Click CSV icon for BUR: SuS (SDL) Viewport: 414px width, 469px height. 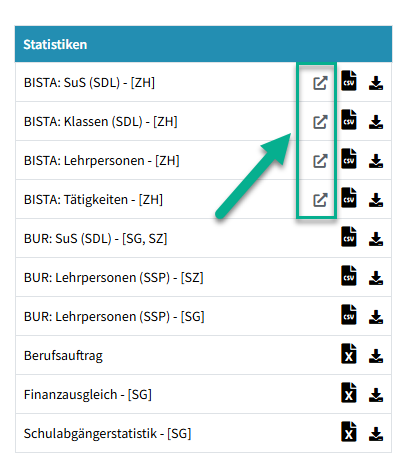[349, 237]
